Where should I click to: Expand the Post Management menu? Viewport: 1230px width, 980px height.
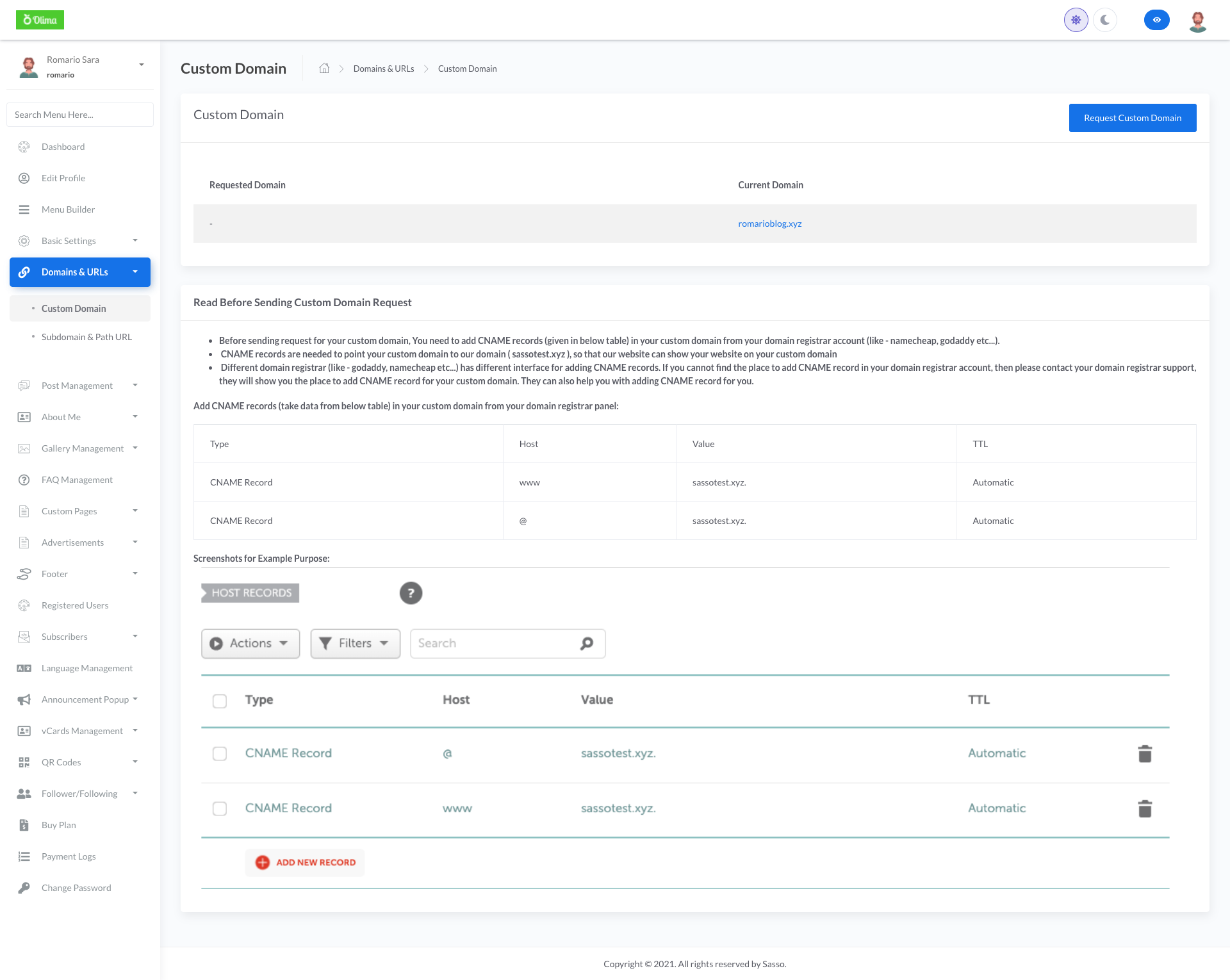point(77,386)
